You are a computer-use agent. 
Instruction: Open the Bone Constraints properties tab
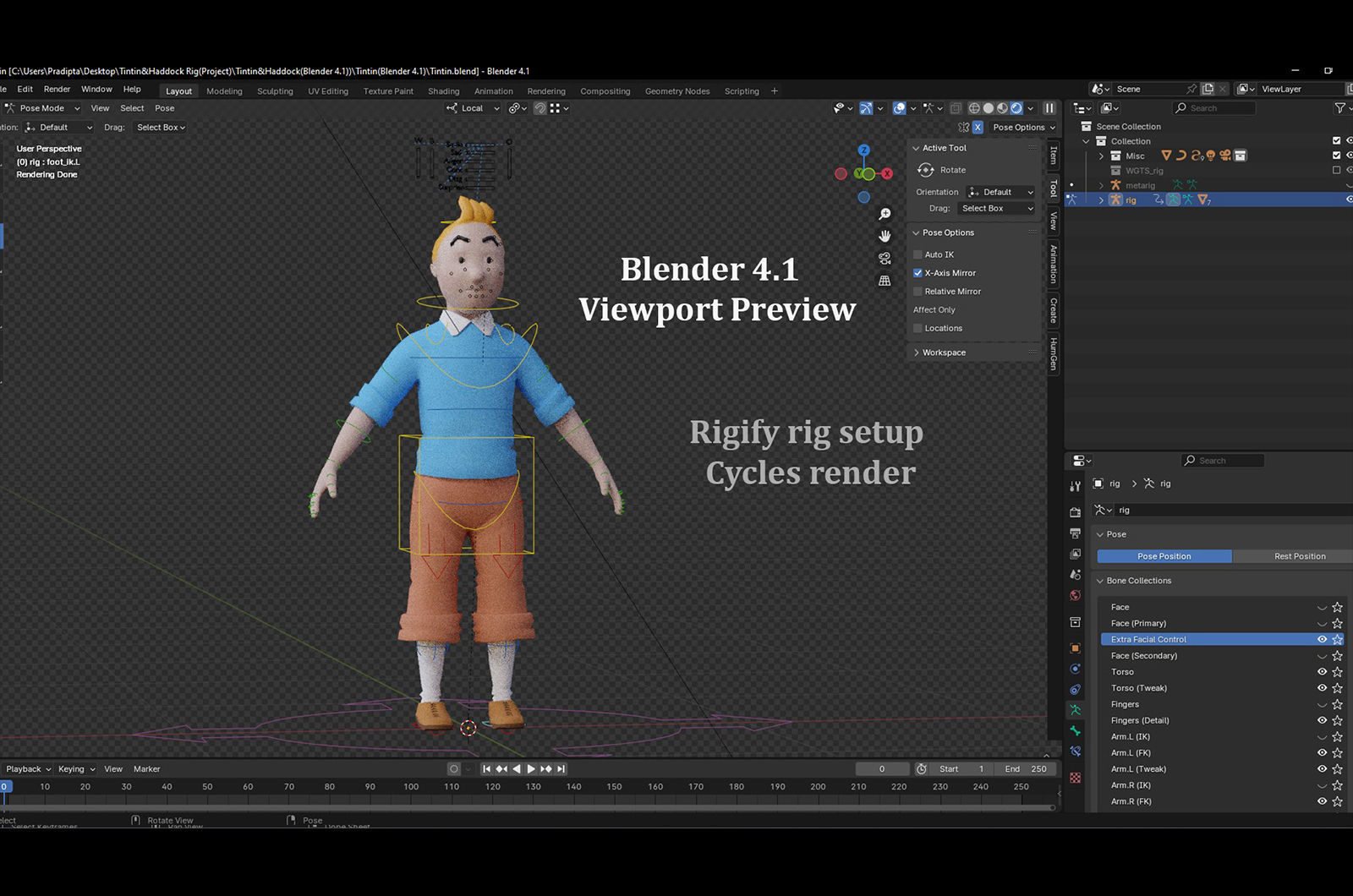click(1075, 751)
